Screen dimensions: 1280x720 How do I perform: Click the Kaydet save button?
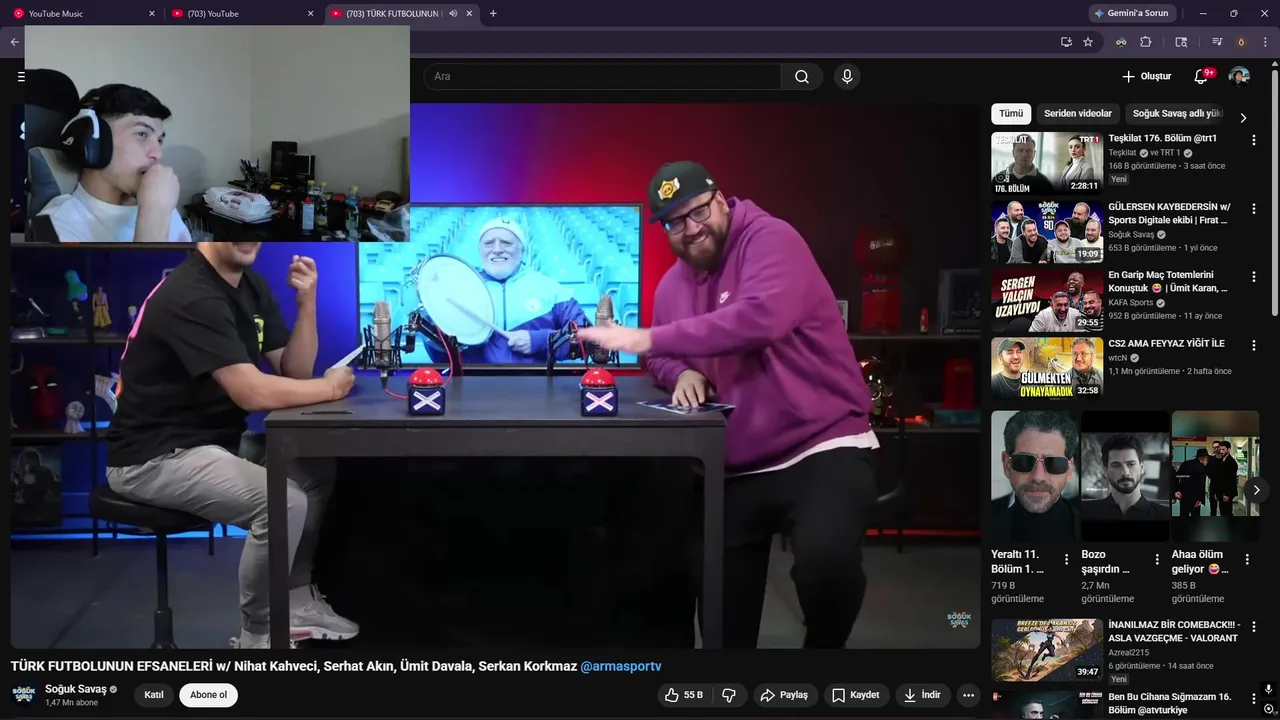pos(857,695)
